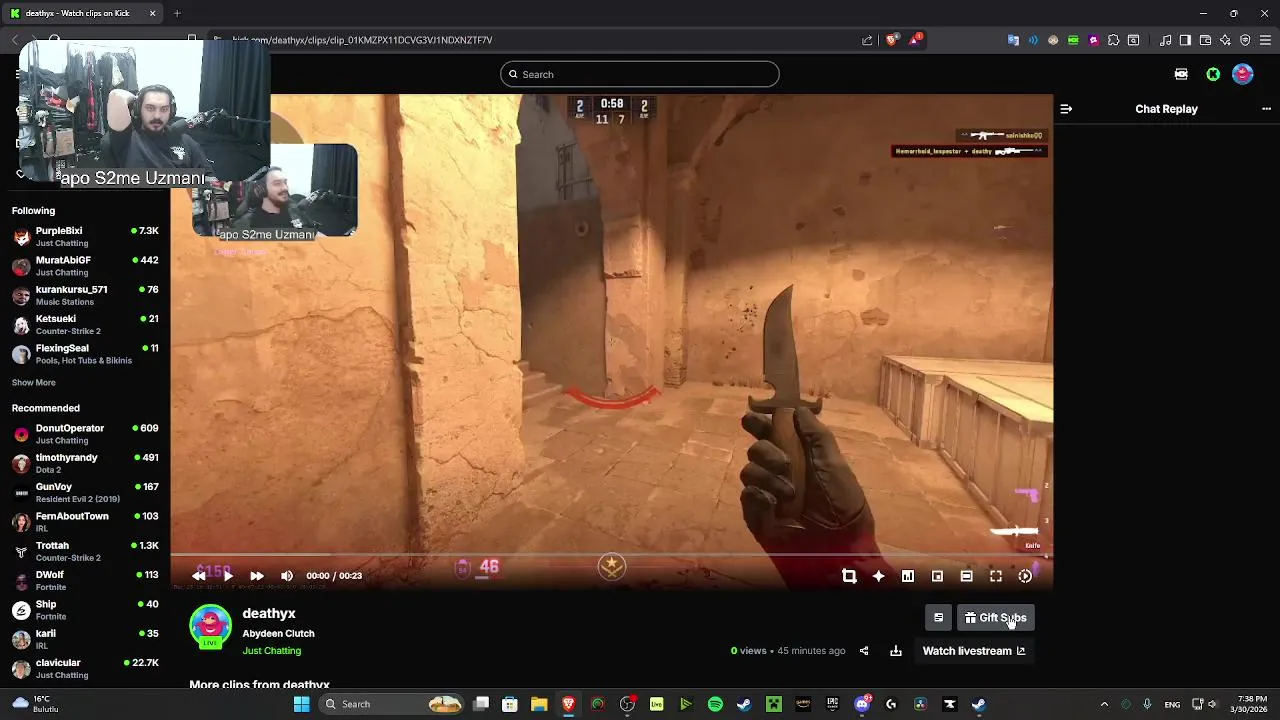Open the stats bar-chart icon in player
The image size is (1280, 720).
point(908,576)
